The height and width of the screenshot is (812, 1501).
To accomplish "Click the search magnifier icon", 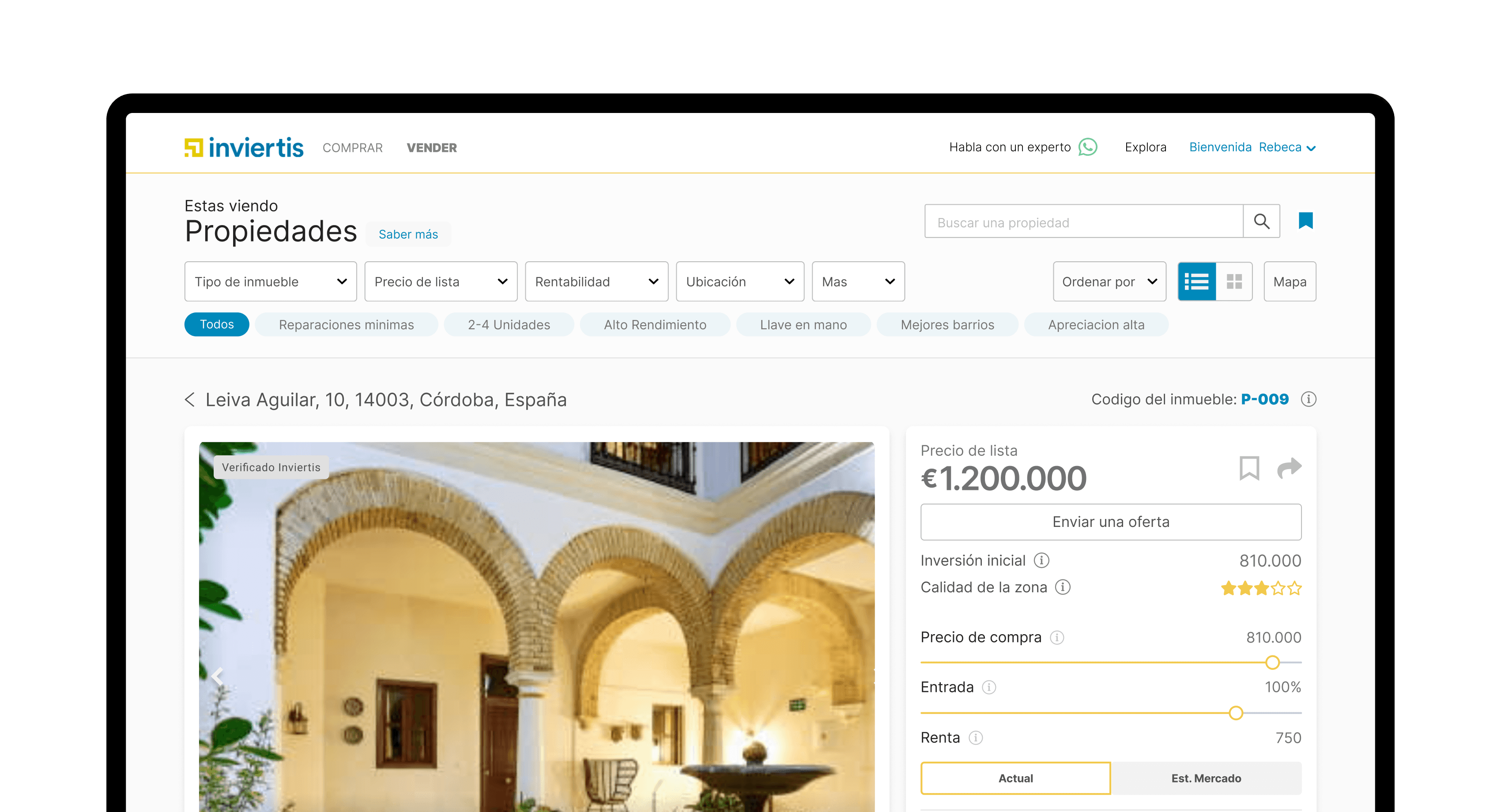I will point(1262,222).
